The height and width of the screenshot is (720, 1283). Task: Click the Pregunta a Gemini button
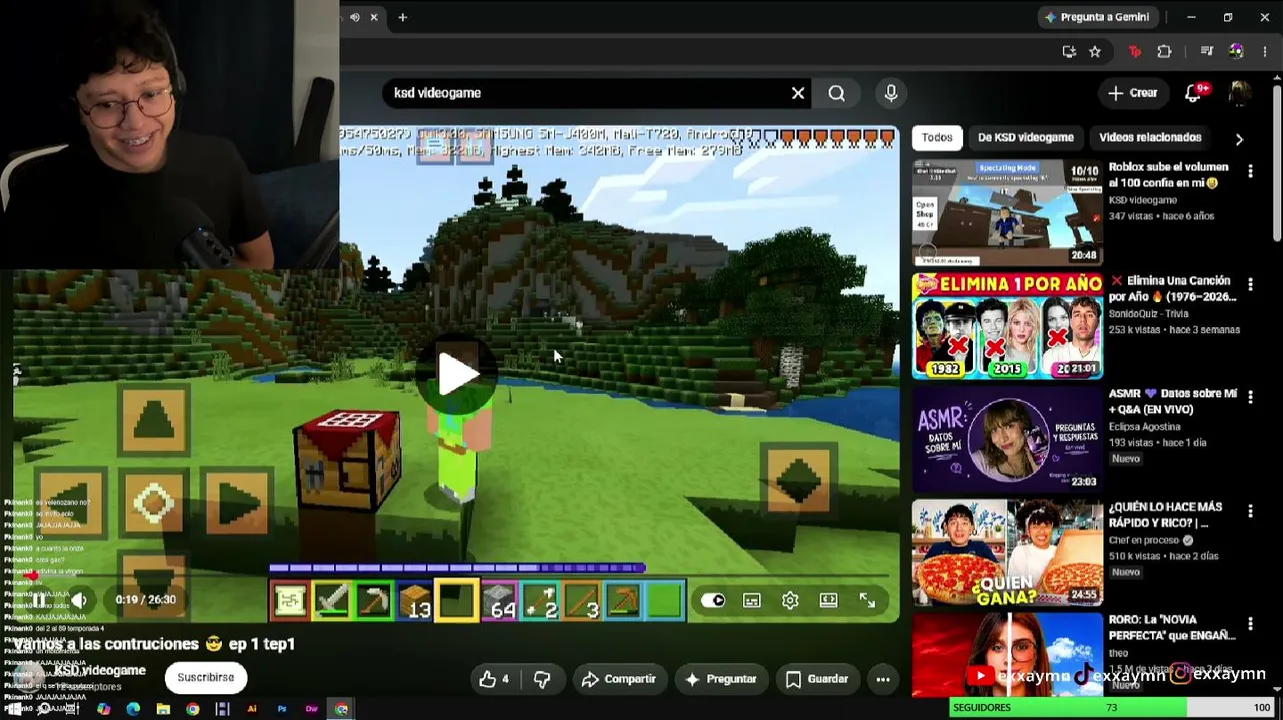pyautogui.click(x=1097, y=17)
